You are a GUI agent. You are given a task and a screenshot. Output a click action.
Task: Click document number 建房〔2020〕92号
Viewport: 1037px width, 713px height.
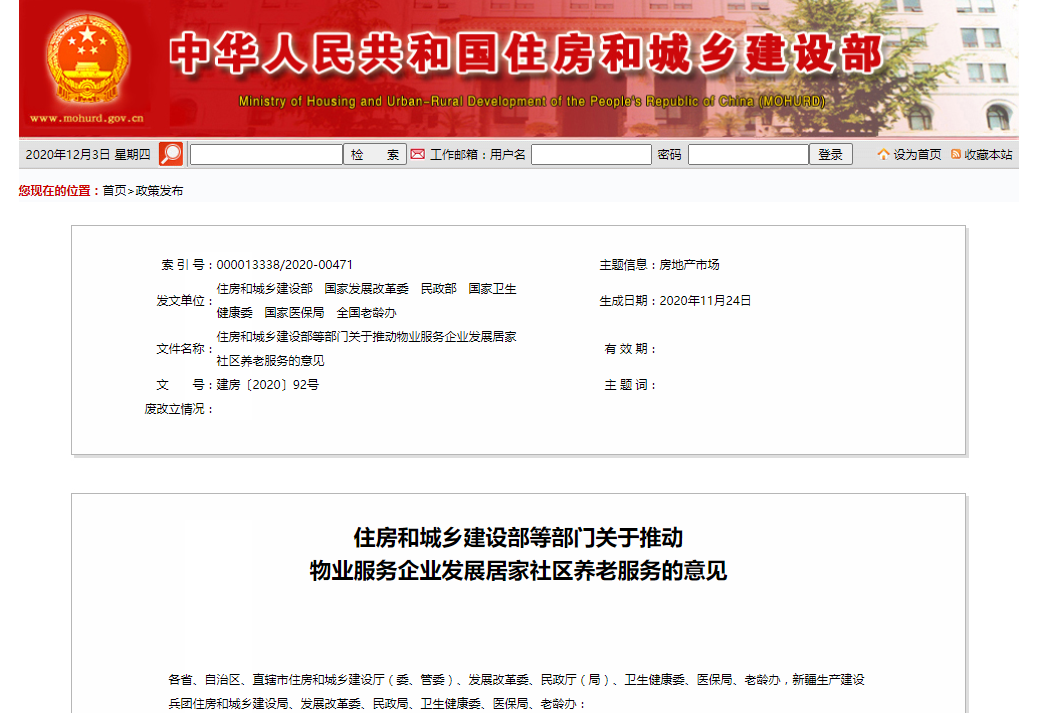(x=267, y=385)
